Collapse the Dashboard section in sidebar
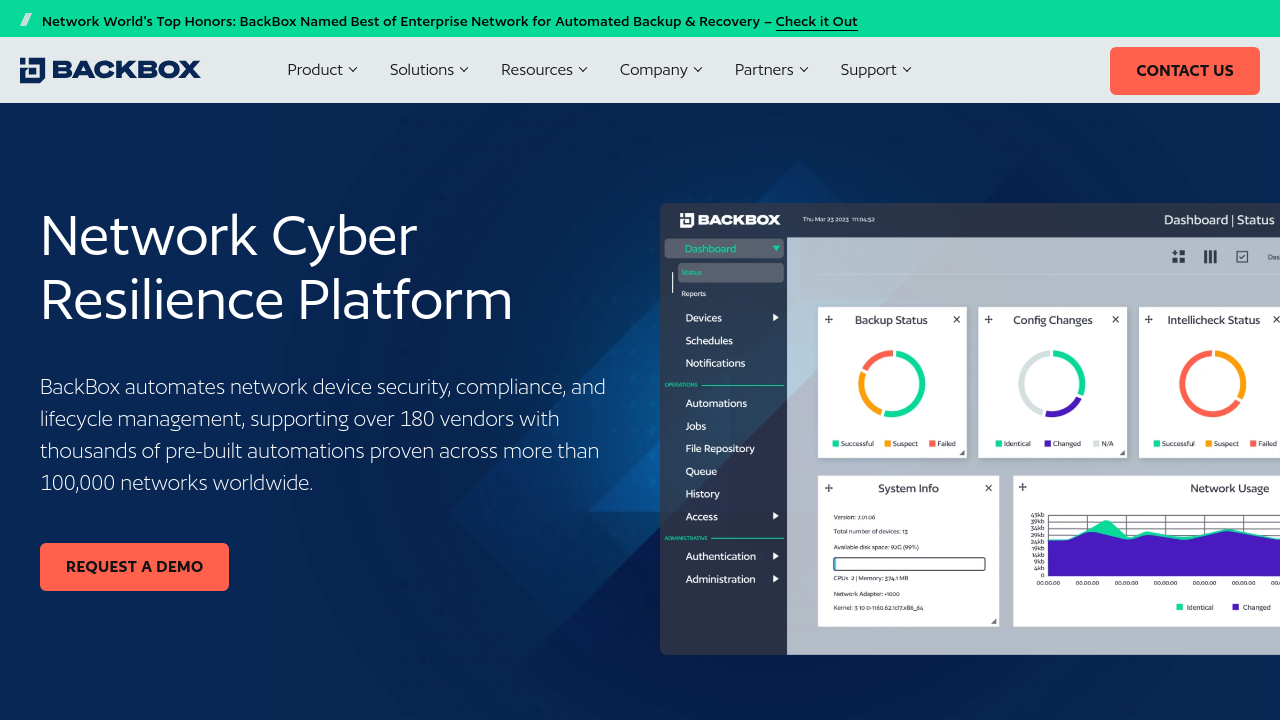 tap(776, 248)
